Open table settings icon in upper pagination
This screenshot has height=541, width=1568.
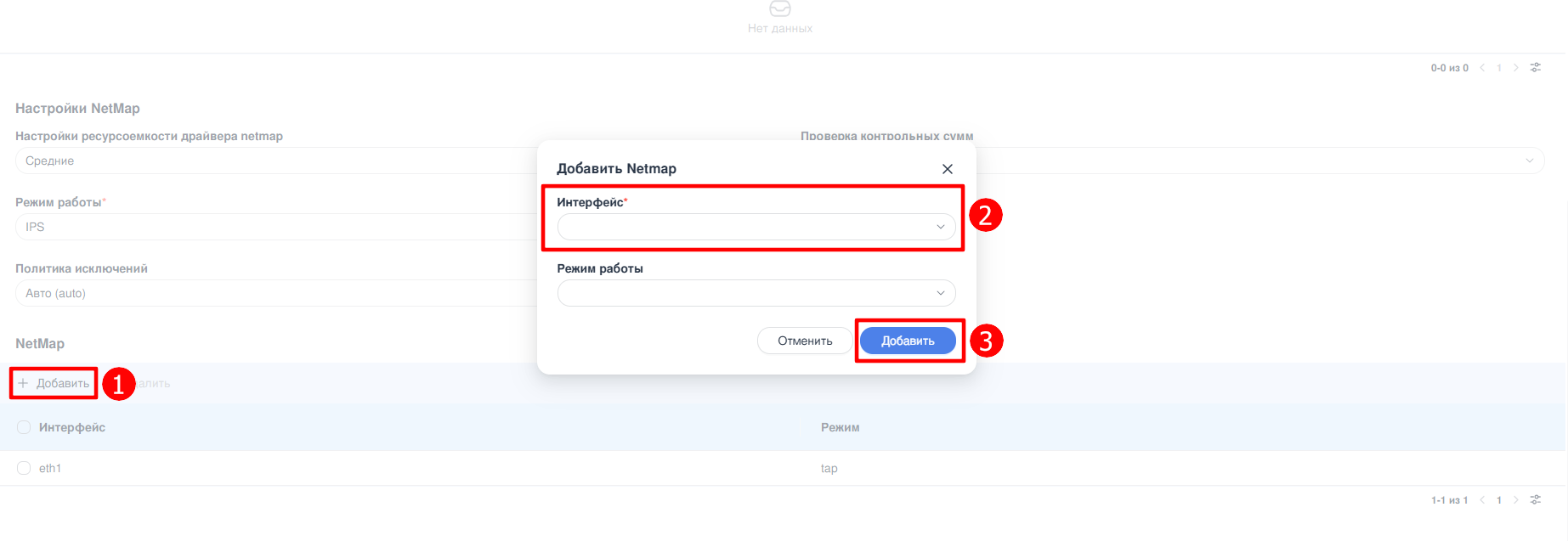tap(1536, 68)
